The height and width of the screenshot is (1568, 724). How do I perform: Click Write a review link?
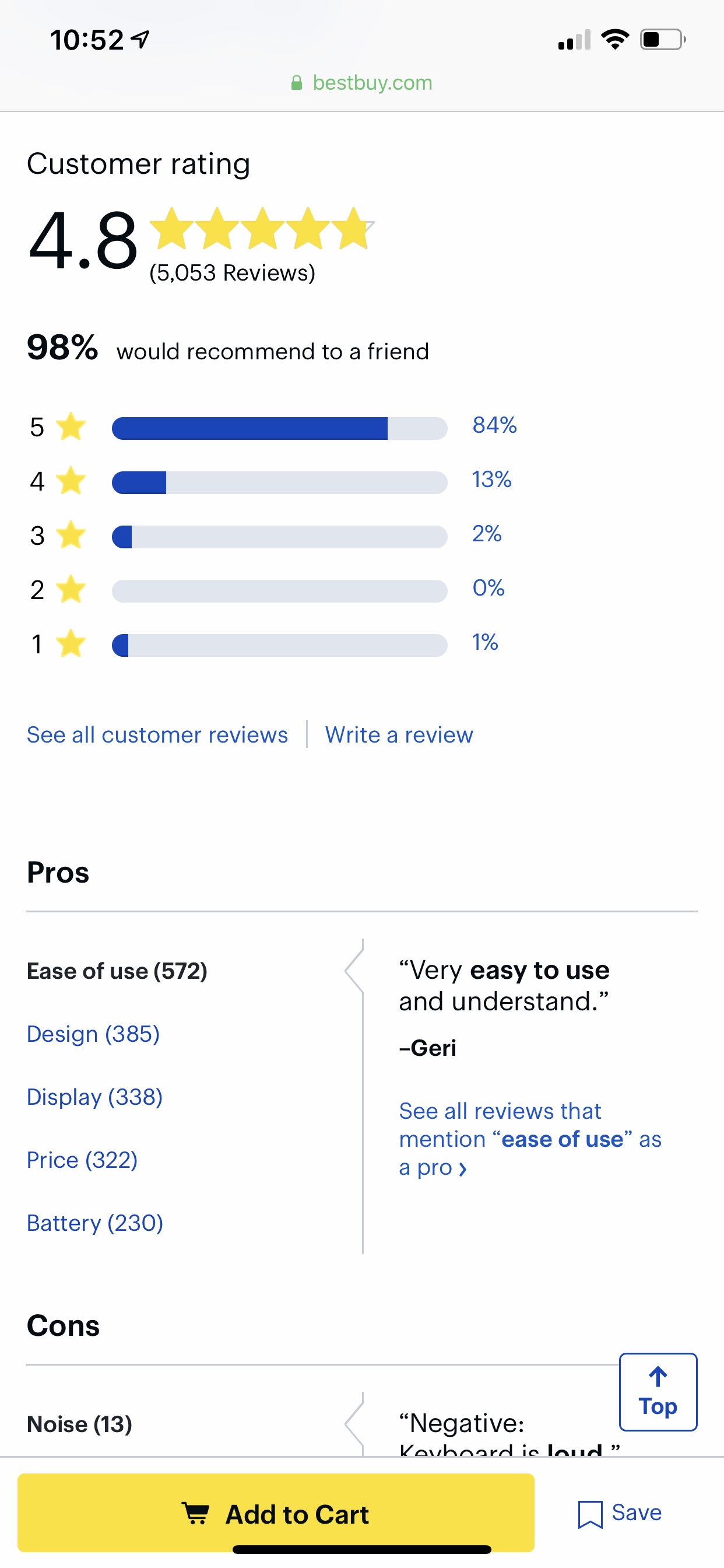(x=399, y=734)
